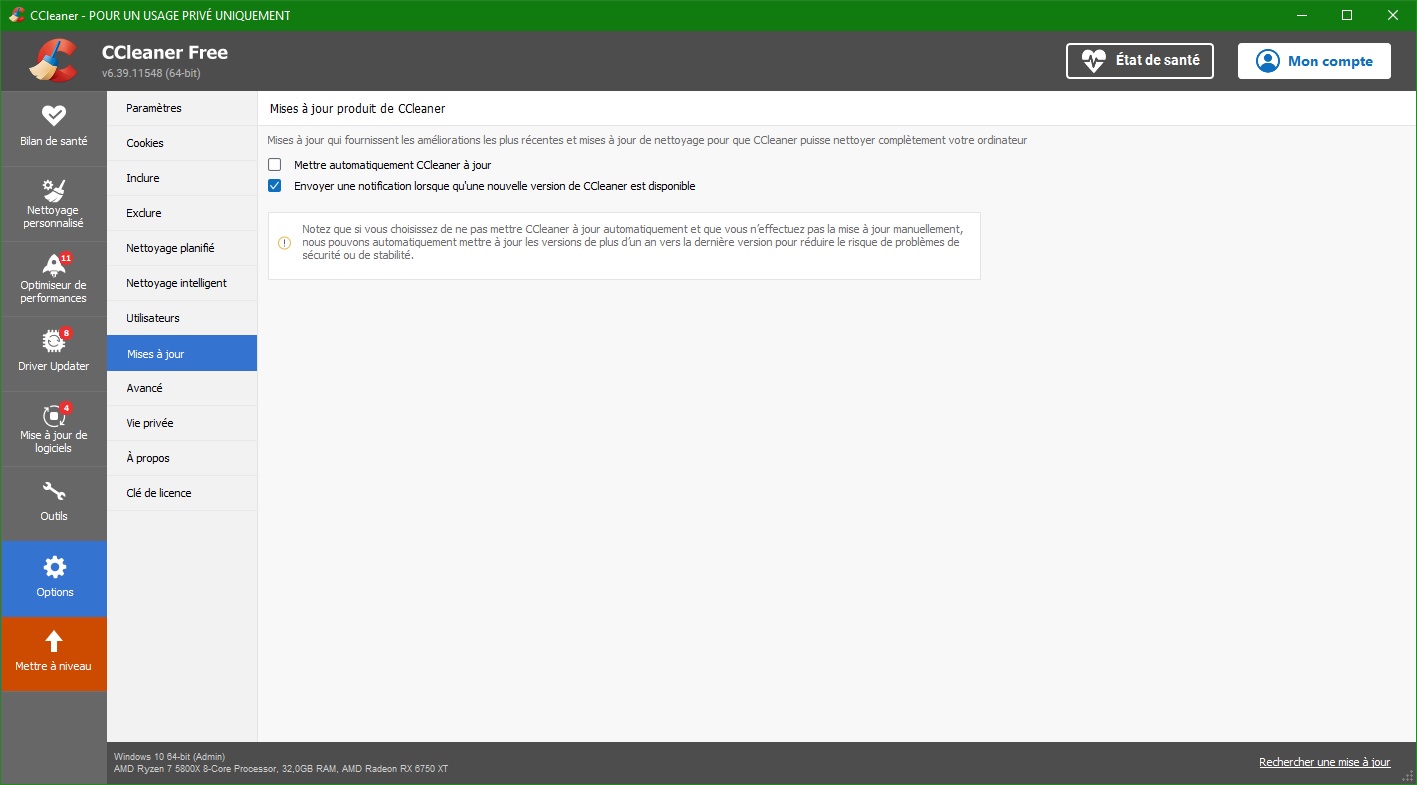
Task: Click the CCleaner logo in the header
Action: click(x=53, y=61)
